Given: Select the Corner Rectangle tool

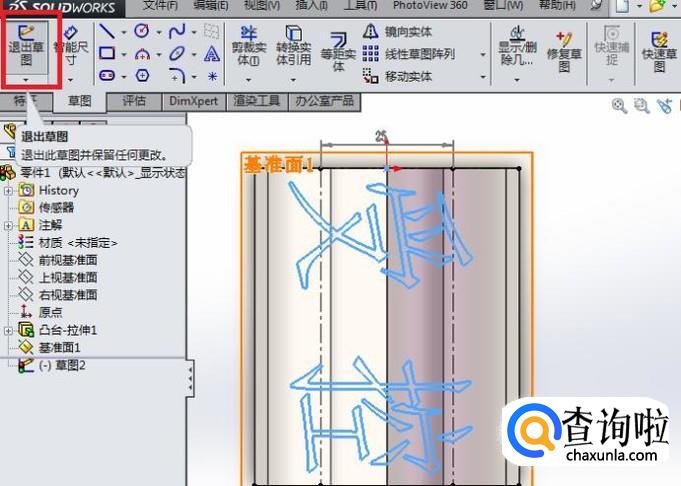Looking at the screenshot, I should [107, 53].
